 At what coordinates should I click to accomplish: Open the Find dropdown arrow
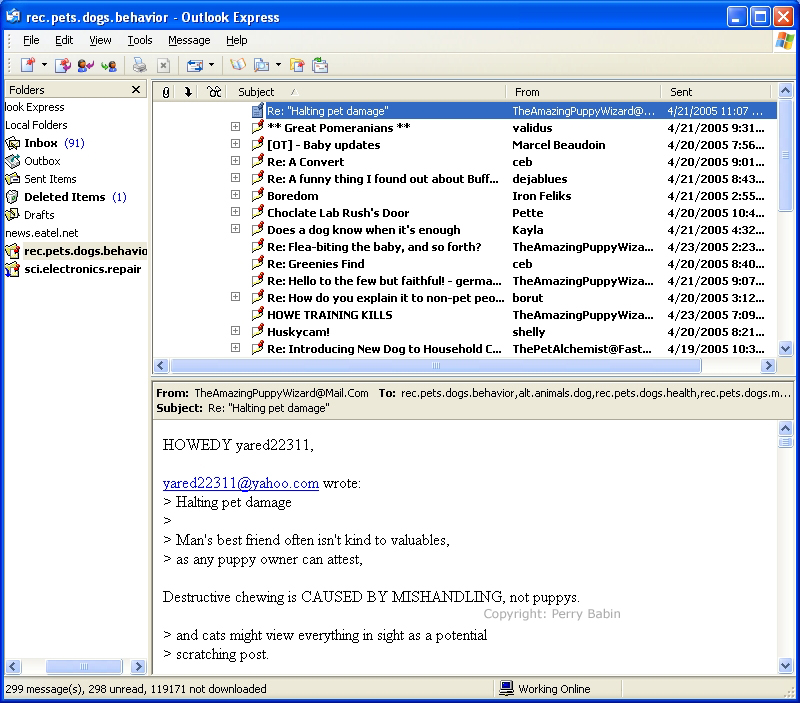pos(278,65)
